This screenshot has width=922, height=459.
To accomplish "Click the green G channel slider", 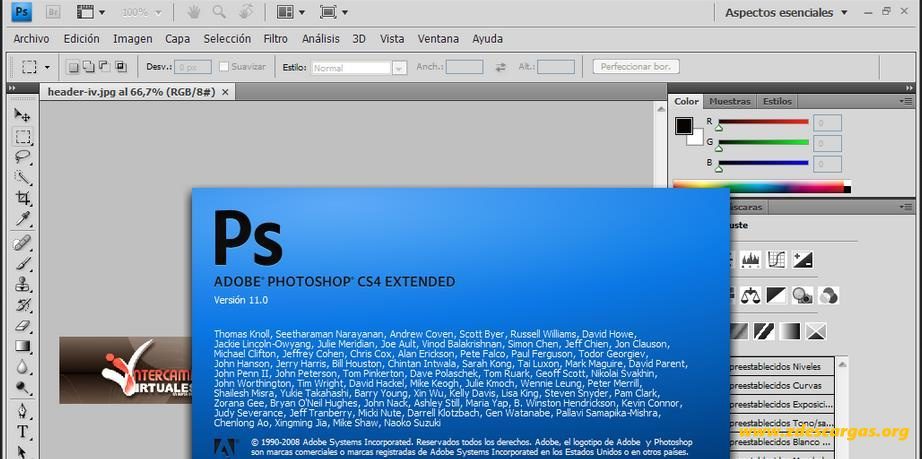I will [763, 142].
